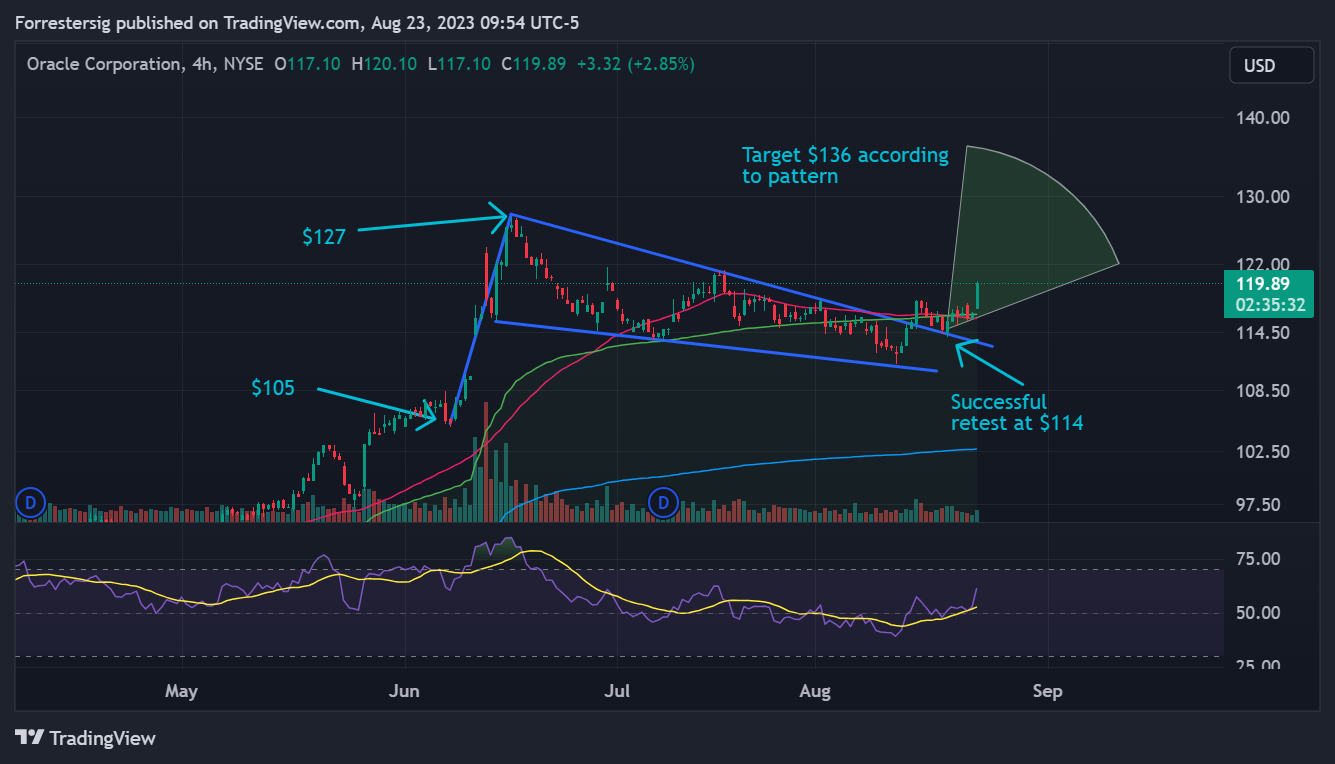Select the $127 text annotation
Screen dimensions: 1335x764
[324, 237]
